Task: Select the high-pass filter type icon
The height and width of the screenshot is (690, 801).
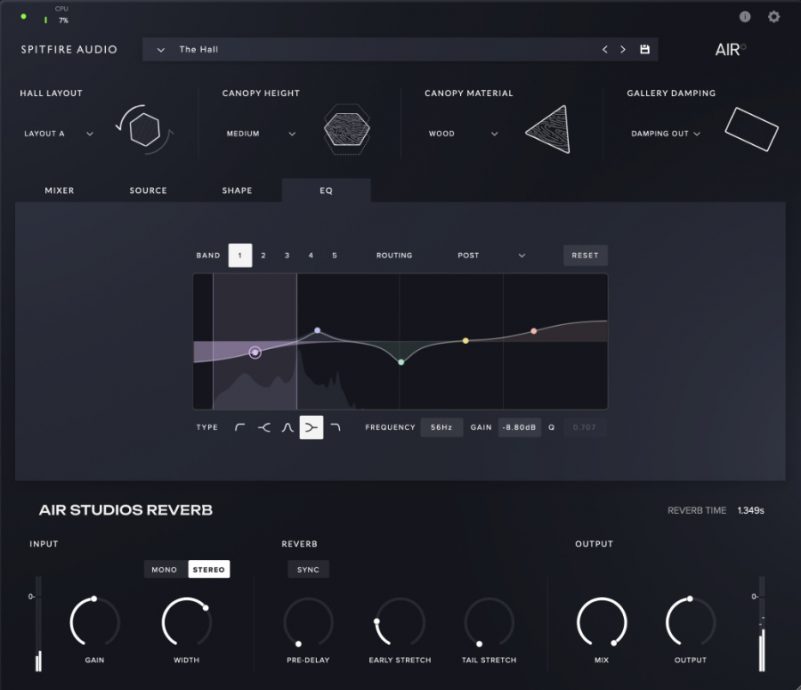Action: 238,427
